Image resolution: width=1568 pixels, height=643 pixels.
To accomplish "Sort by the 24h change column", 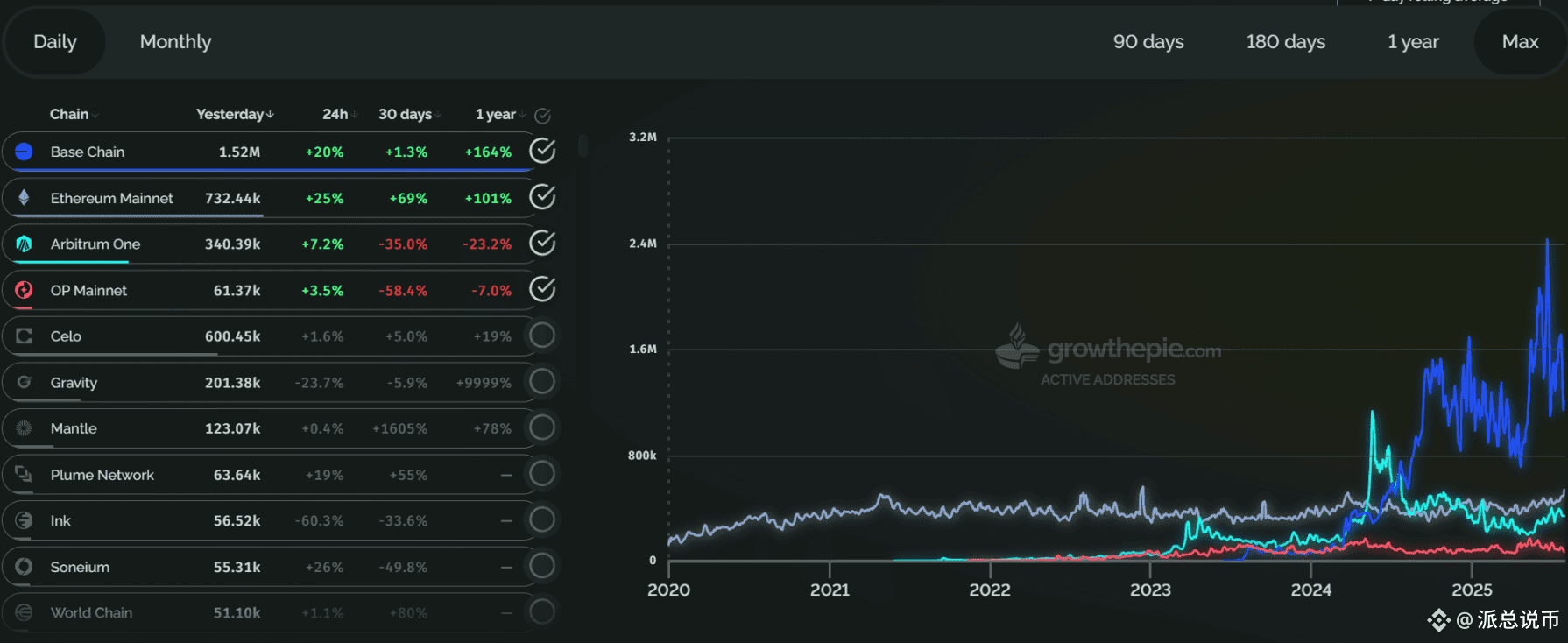I will [x=340, y=114].
